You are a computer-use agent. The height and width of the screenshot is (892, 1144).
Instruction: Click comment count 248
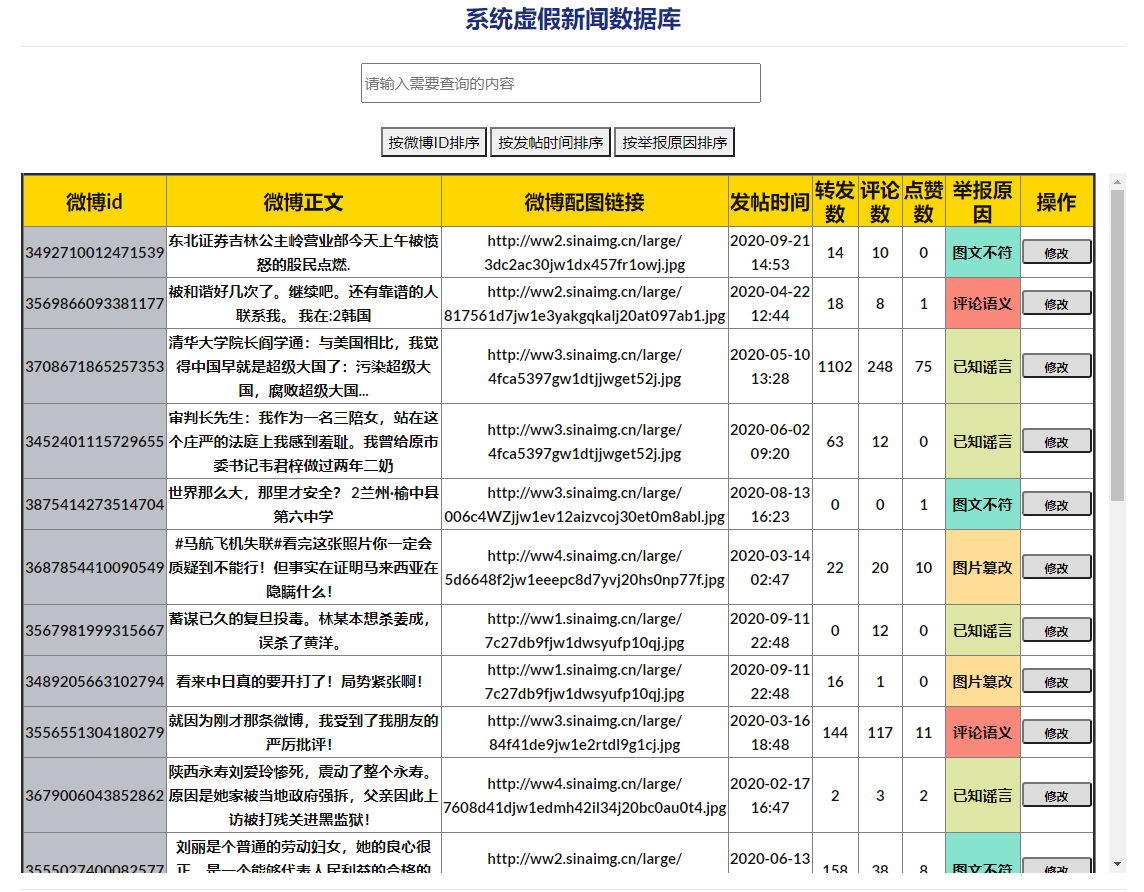[x=880, y=366]
